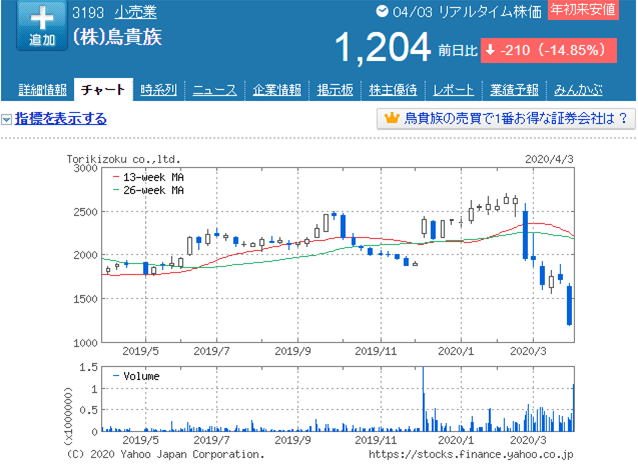Viewport: 638px width, 464px height.
Task: Open 鳥貴族の売買で1番お得な証券会社は？ banner
Action: 506,119
